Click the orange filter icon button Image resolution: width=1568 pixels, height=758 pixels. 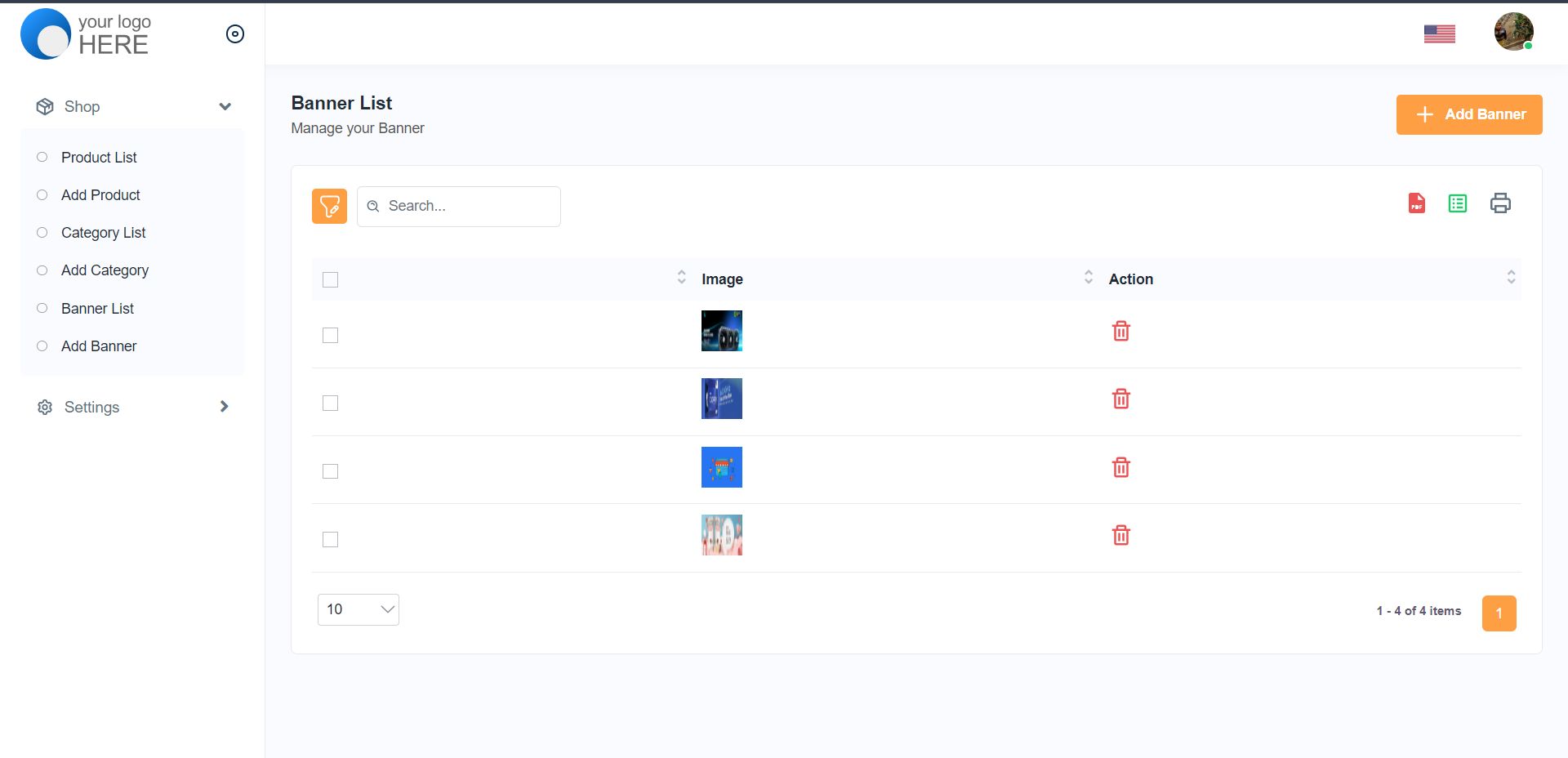point(329,206)
